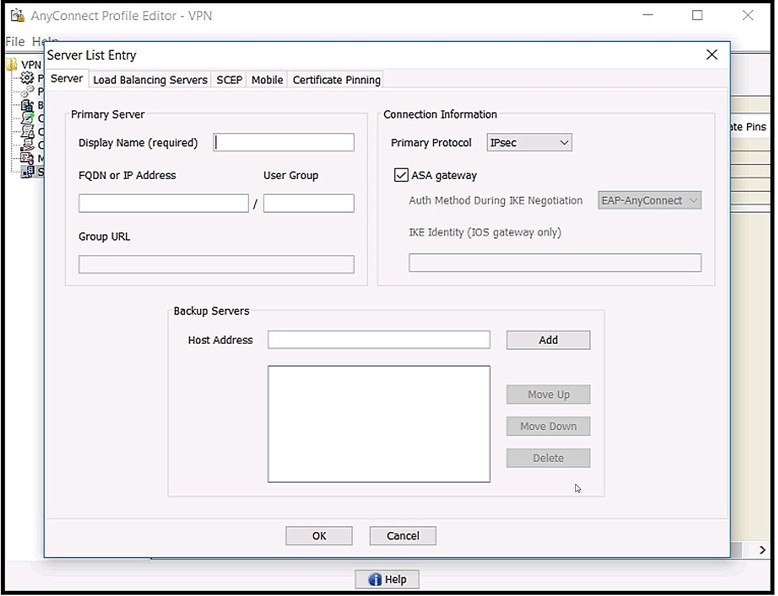The height and width of the screenshot is (596, 778).
Task: Open the Auth Method EAP-AnyConnect dropdown
Action: (x=649, y=201)
